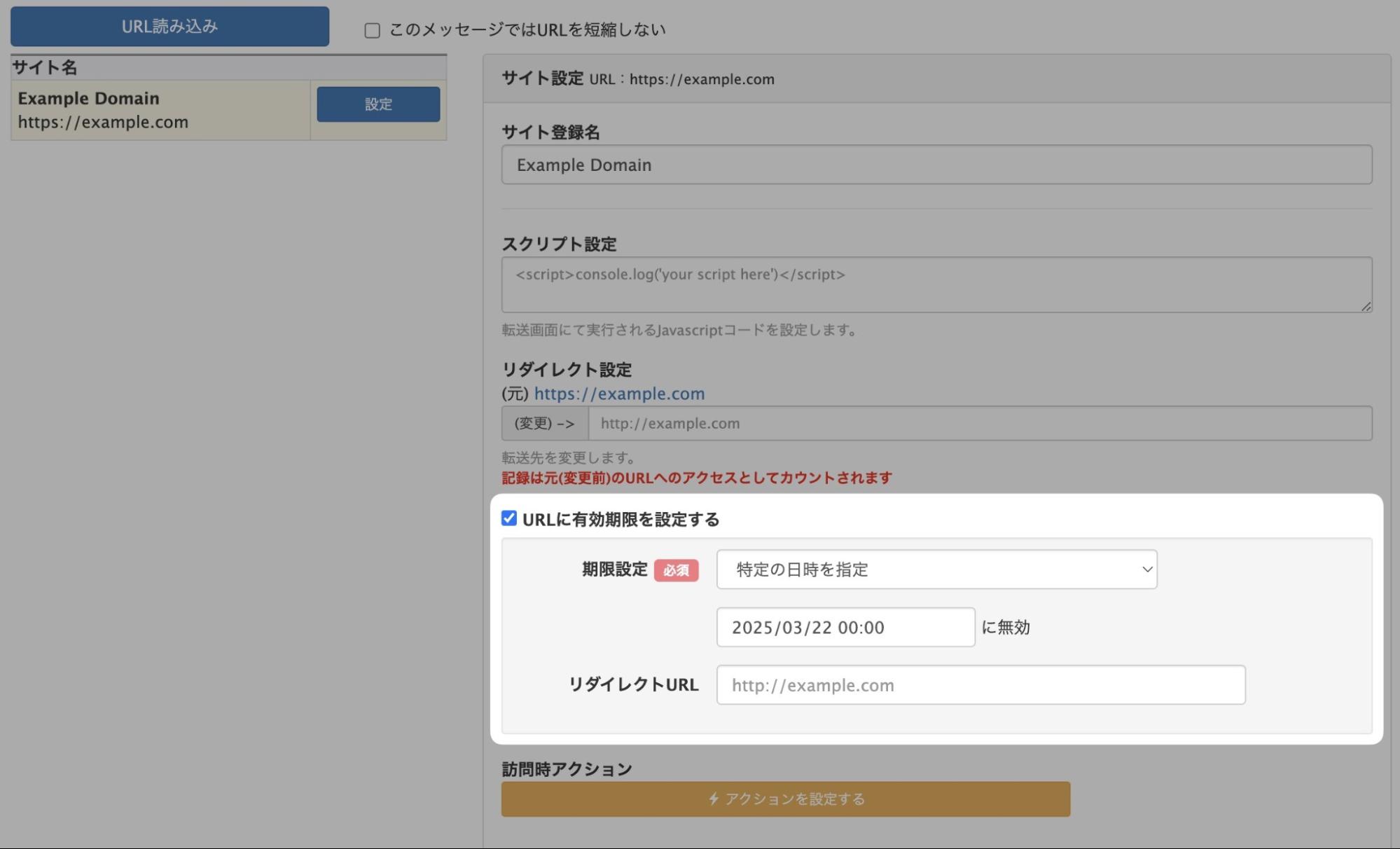Click the 設定 button for Example Domain

point(377,104)
